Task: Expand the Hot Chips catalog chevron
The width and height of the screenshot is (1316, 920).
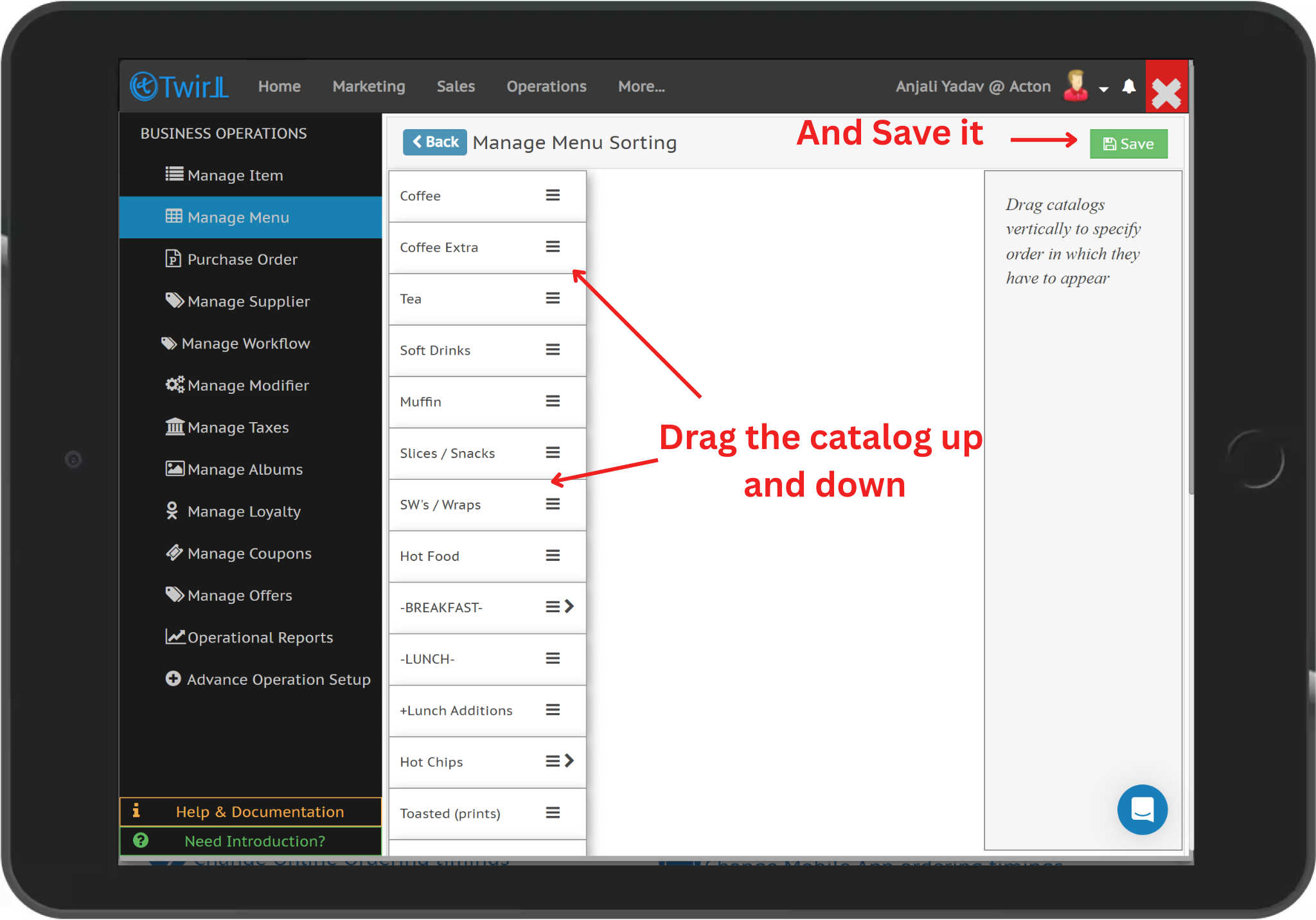Action: (x=569, y=761)
